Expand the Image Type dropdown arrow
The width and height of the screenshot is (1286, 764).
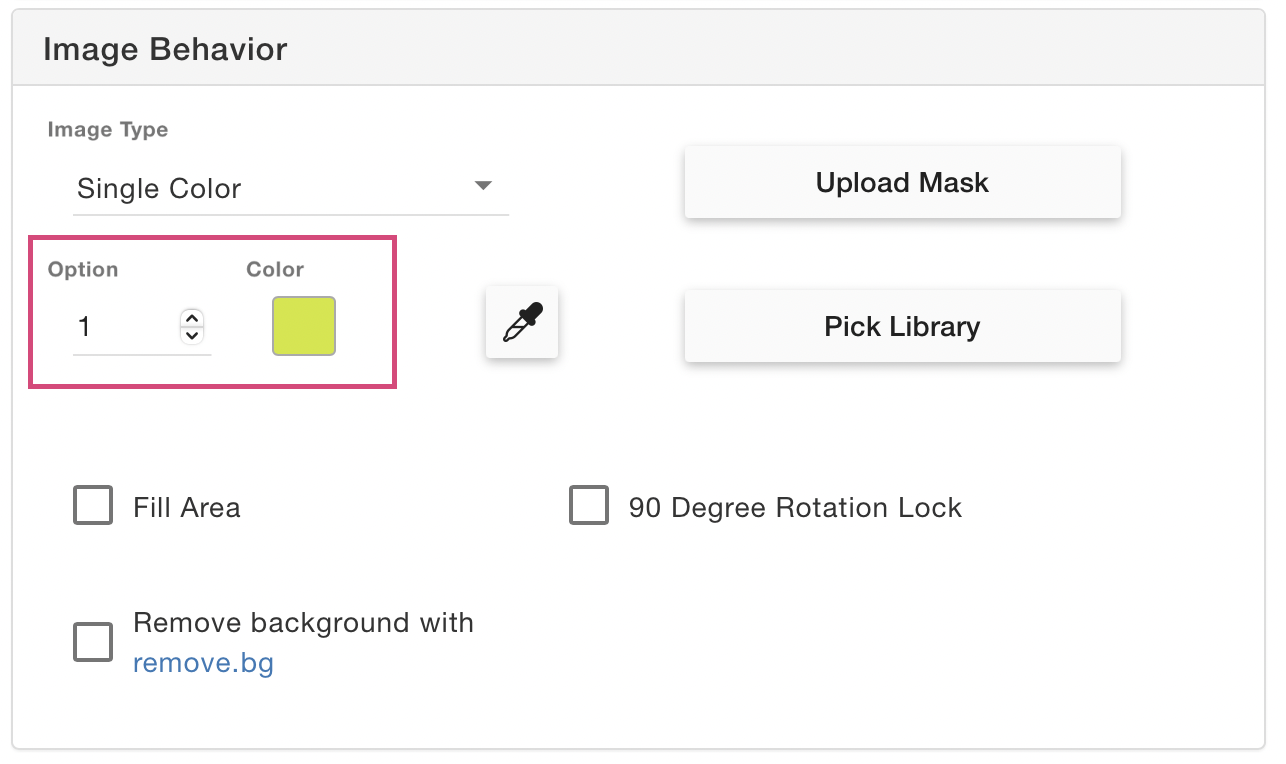[483, 186]
